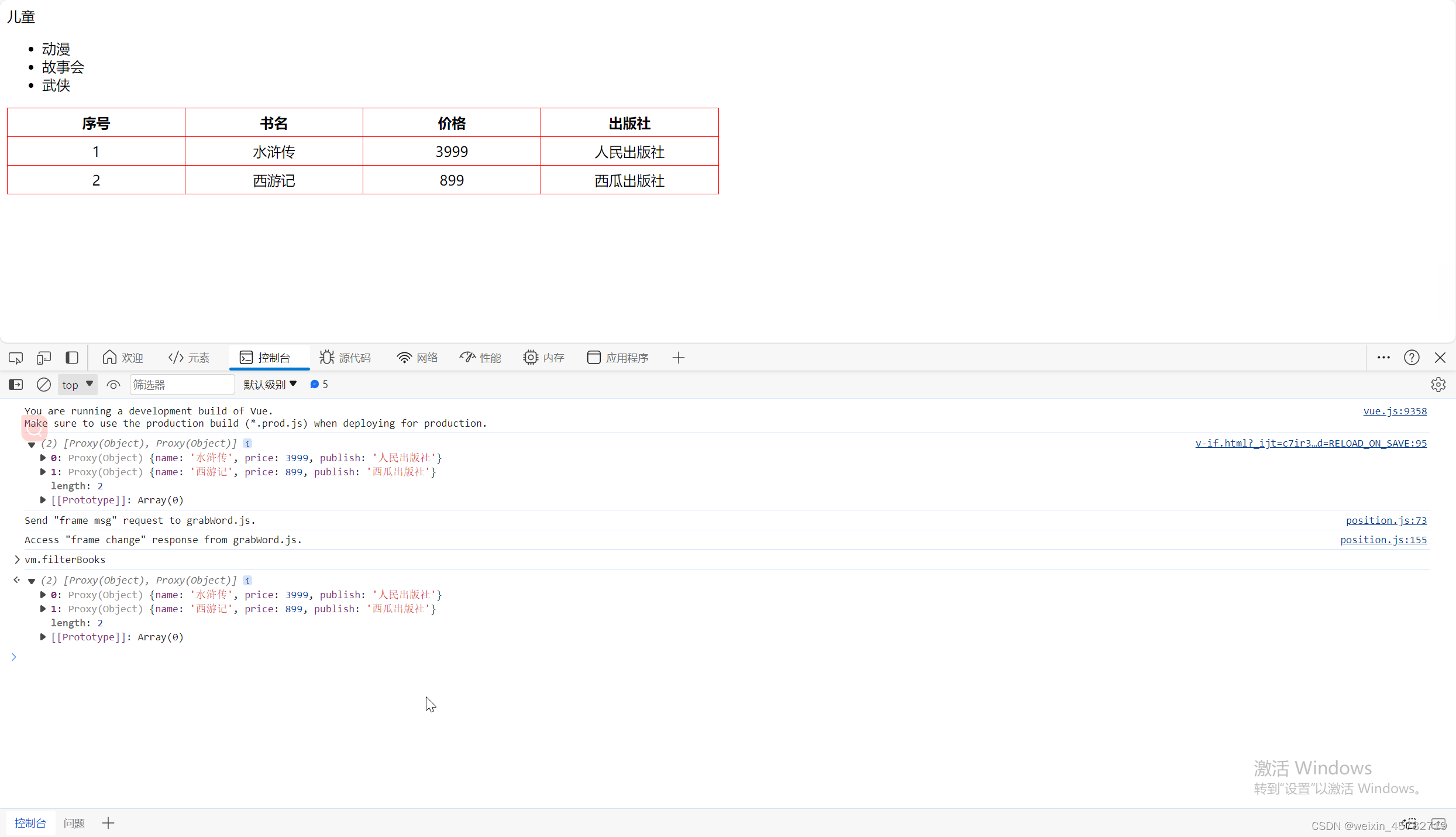
Task: Toggle device emulation icon
Action: point(44,358)
